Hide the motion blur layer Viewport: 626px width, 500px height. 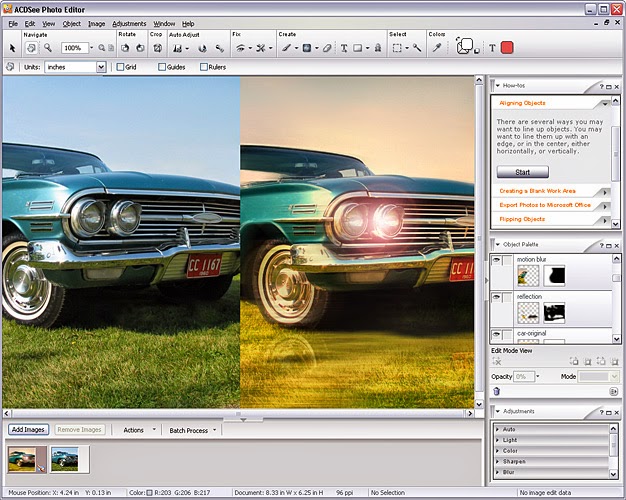coord(496,260)
